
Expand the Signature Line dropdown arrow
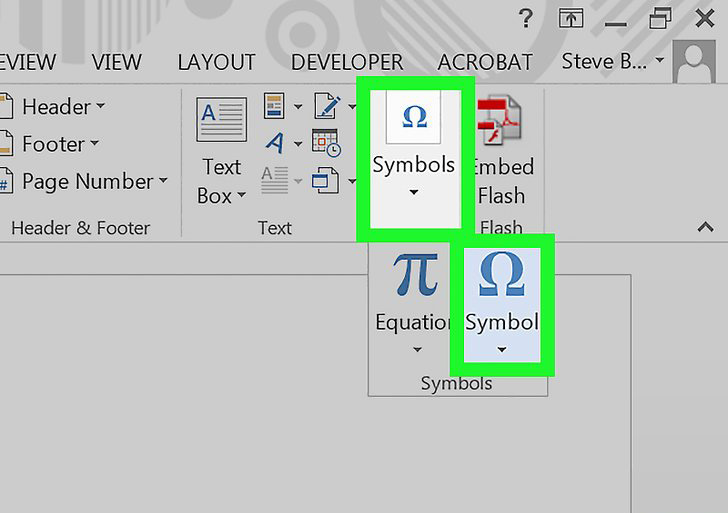point(352,107)
